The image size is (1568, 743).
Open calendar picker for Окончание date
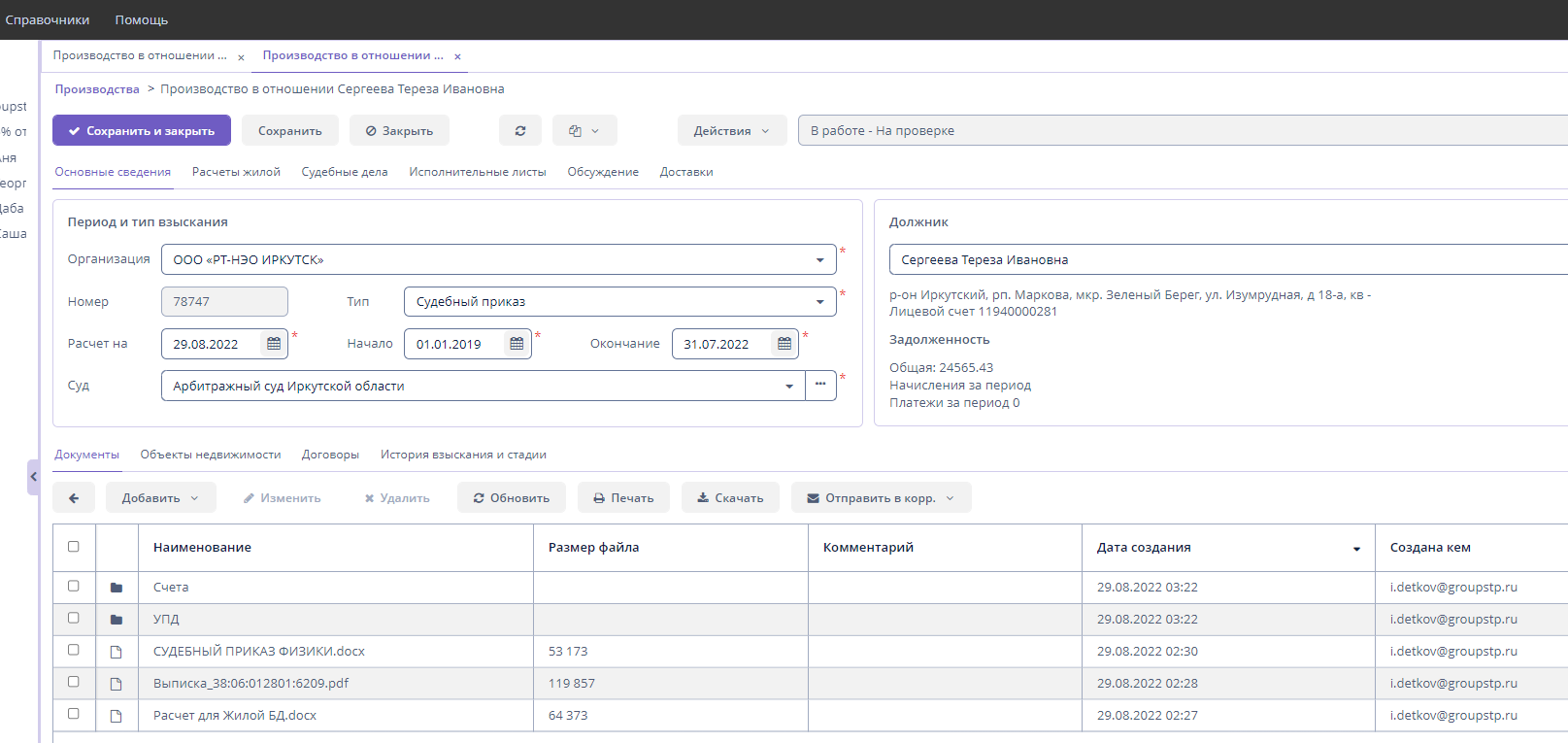pos(784,344)
